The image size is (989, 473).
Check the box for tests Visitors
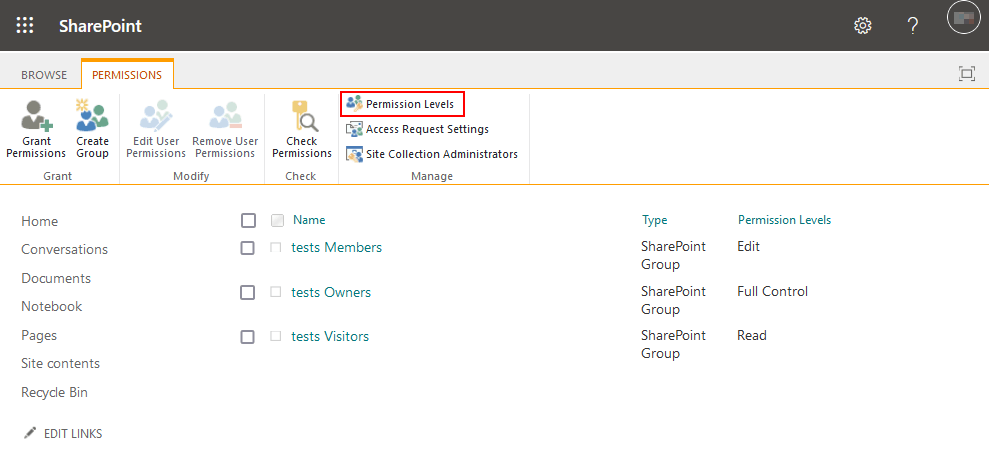pos(248,337)
